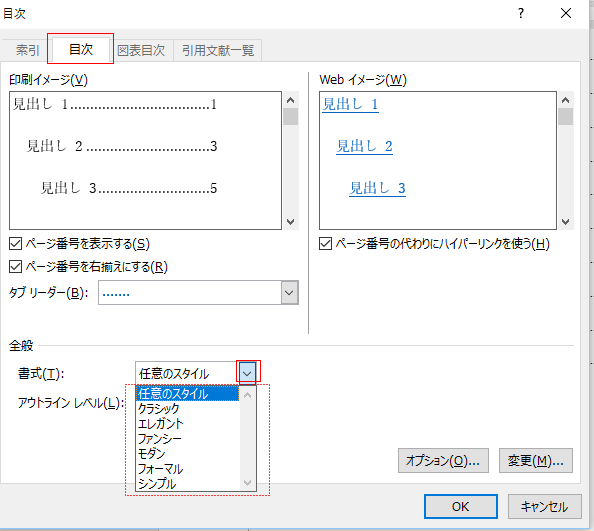594x531 pixels.
Task: Click the 書式 dropdown arrow
Action: click(247, 373)
